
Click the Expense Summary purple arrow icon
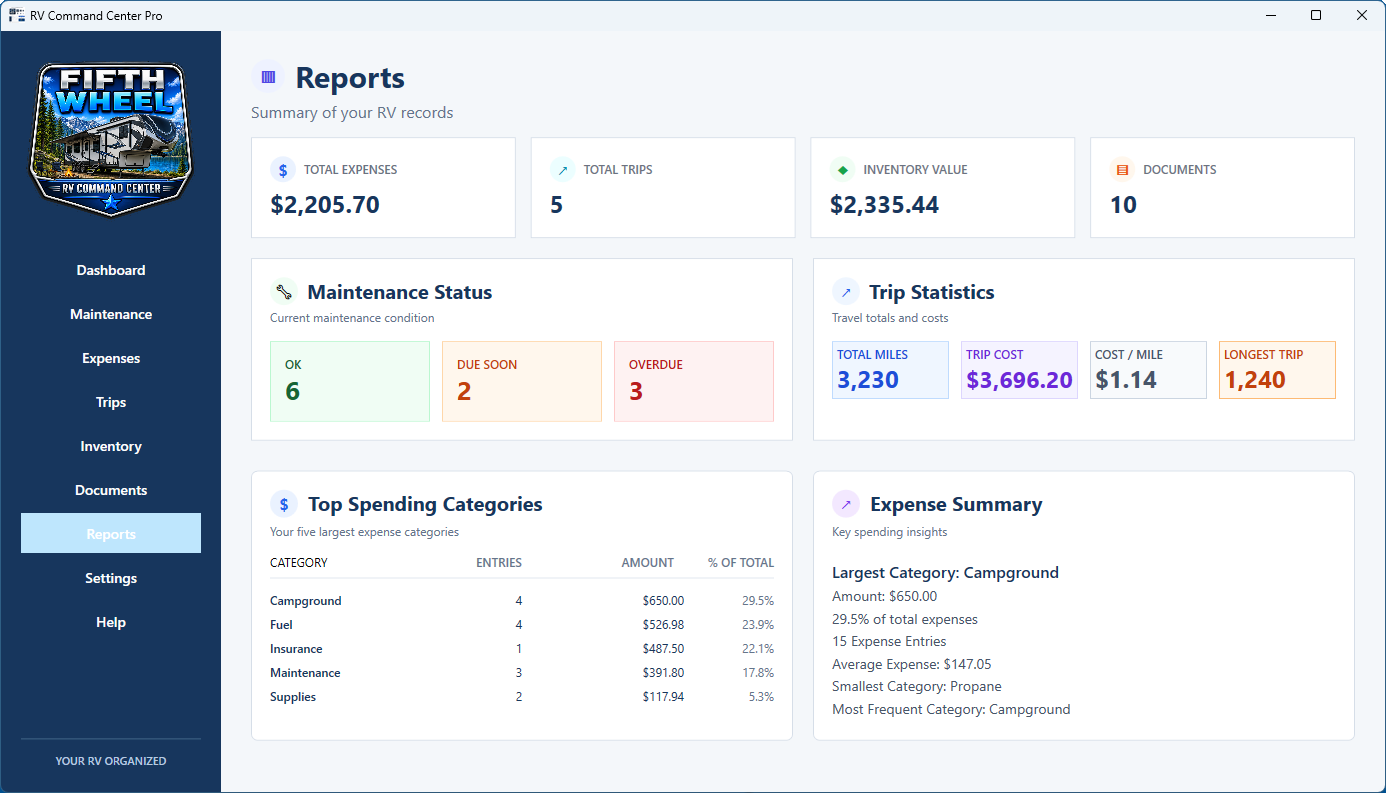pos(846,504)
